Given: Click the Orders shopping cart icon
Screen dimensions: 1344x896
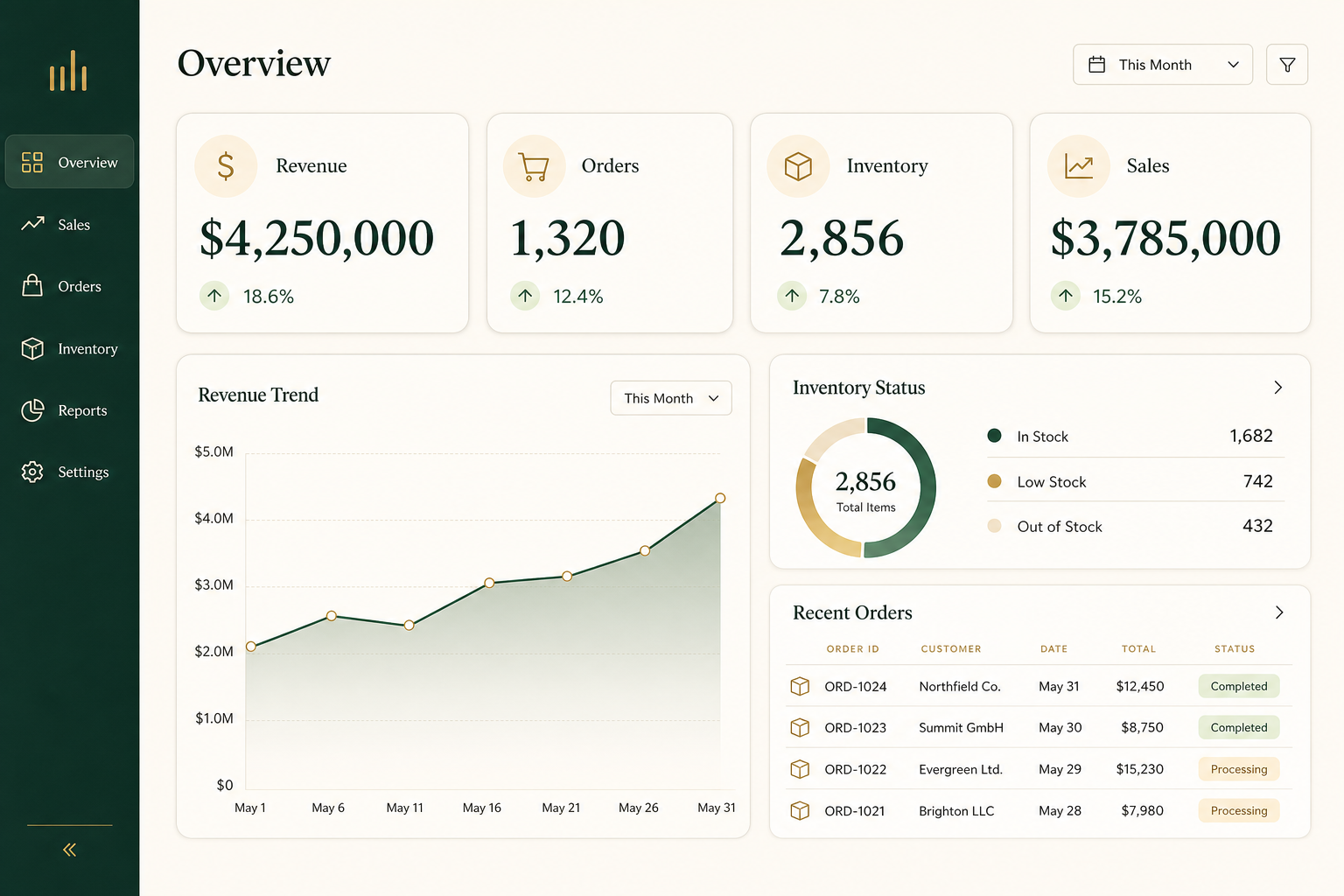Looking at the screenshot, I should point(534,166).
